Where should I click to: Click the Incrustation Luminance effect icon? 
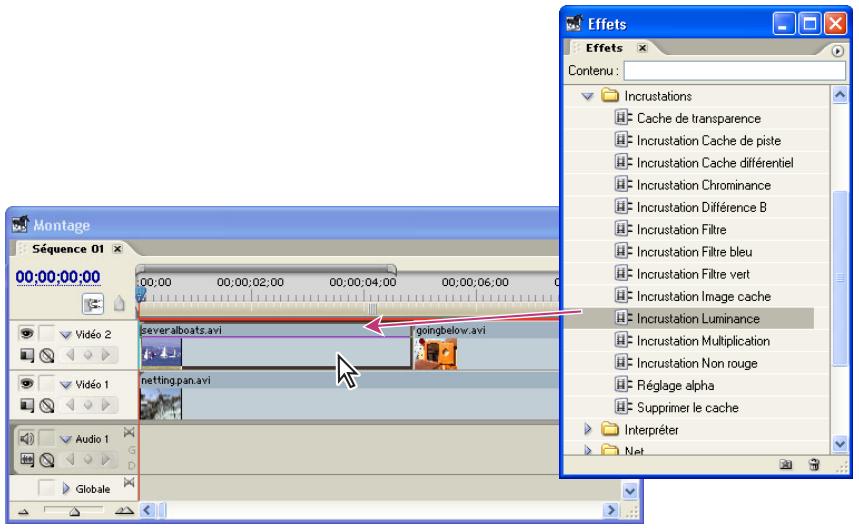click(624, 318)
